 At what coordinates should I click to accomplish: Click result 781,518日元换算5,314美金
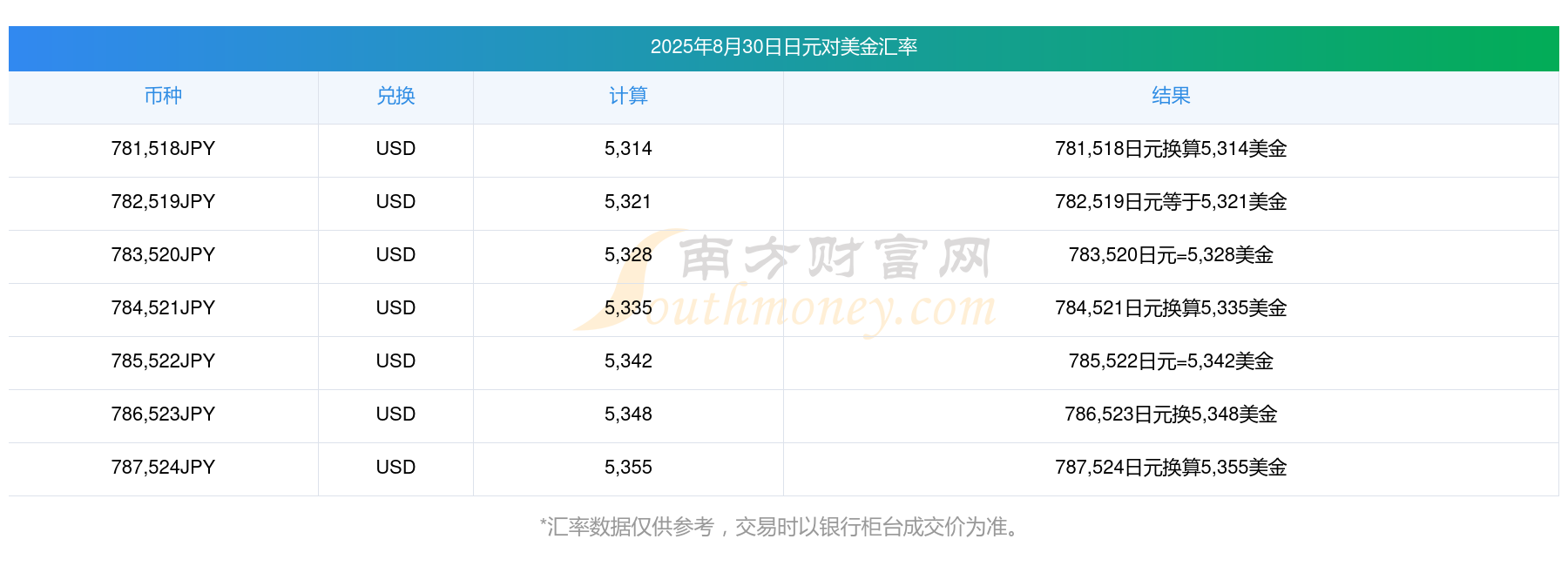point(1171,149)
